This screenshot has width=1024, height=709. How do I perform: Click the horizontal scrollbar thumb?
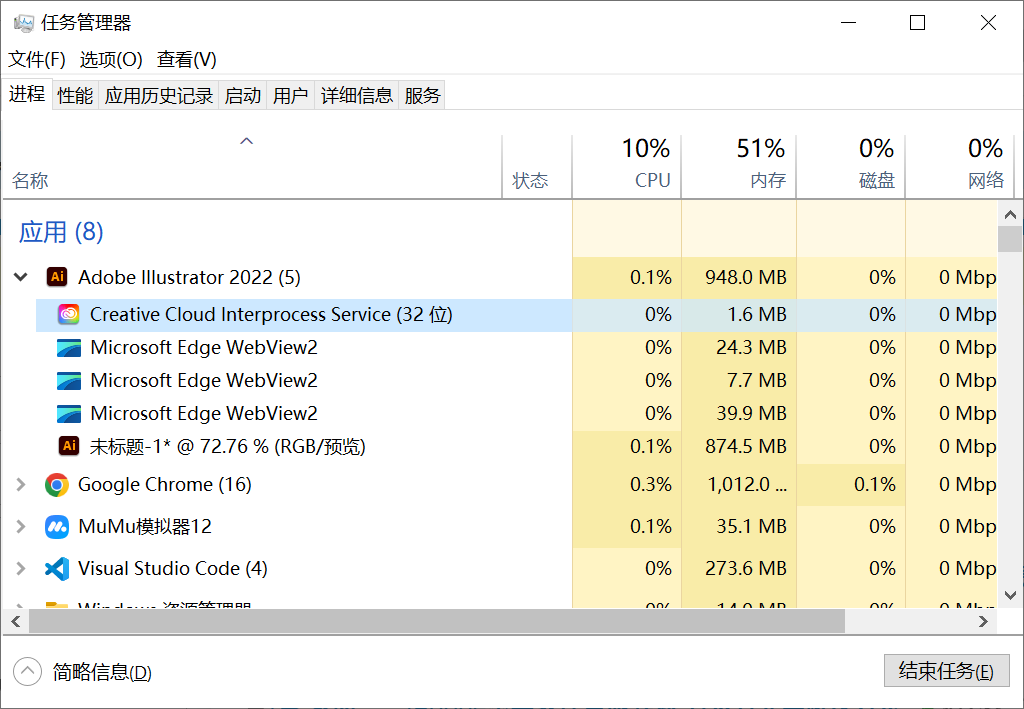[x=437, y=622]
